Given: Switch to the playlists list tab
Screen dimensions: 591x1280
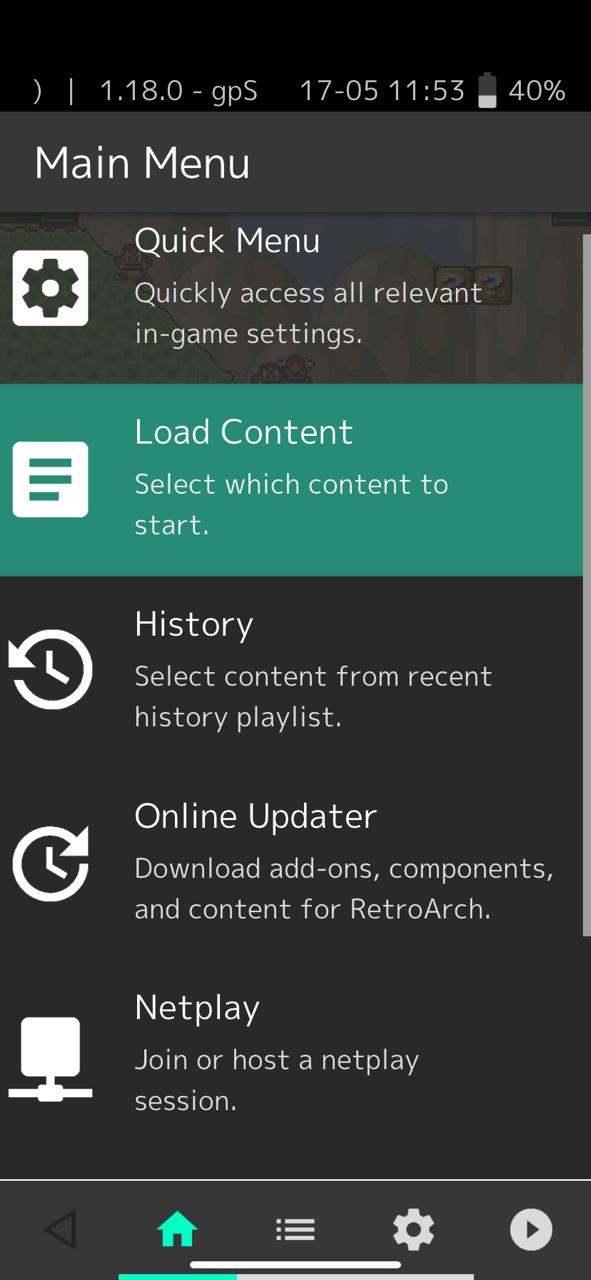Looking at the screenshot, I should tap(295, 1229).
